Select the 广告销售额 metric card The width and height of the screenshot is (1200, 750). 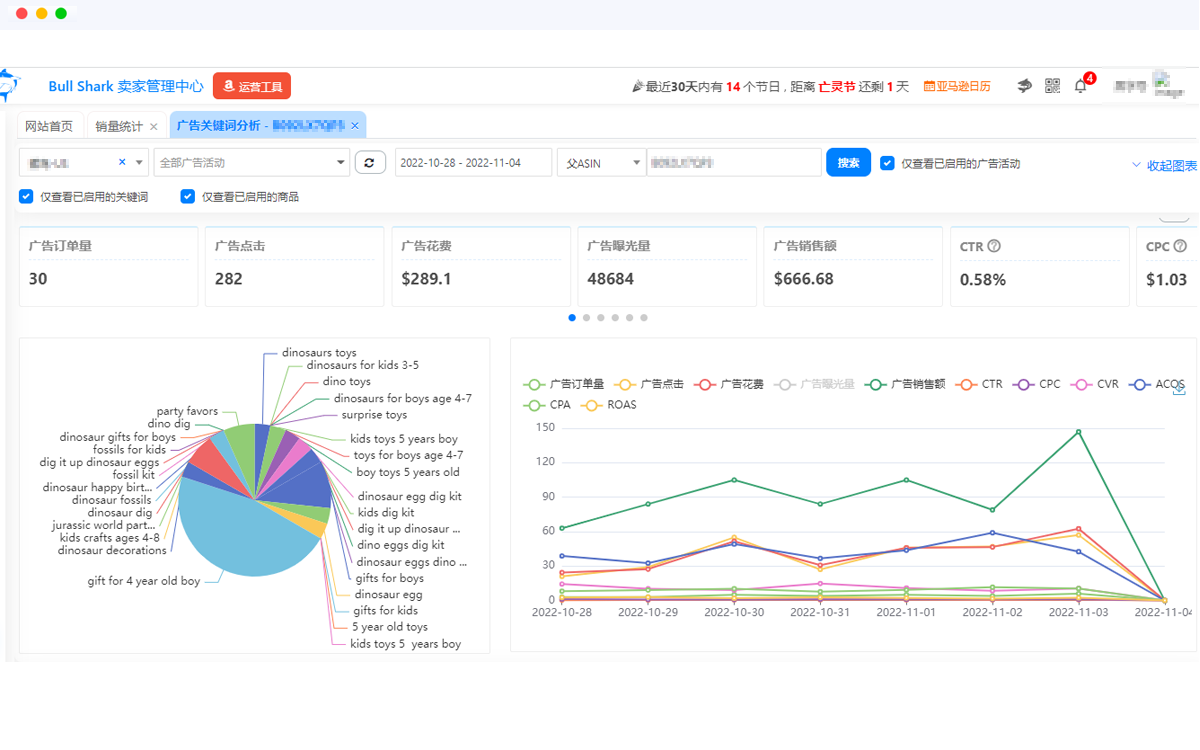853,266
